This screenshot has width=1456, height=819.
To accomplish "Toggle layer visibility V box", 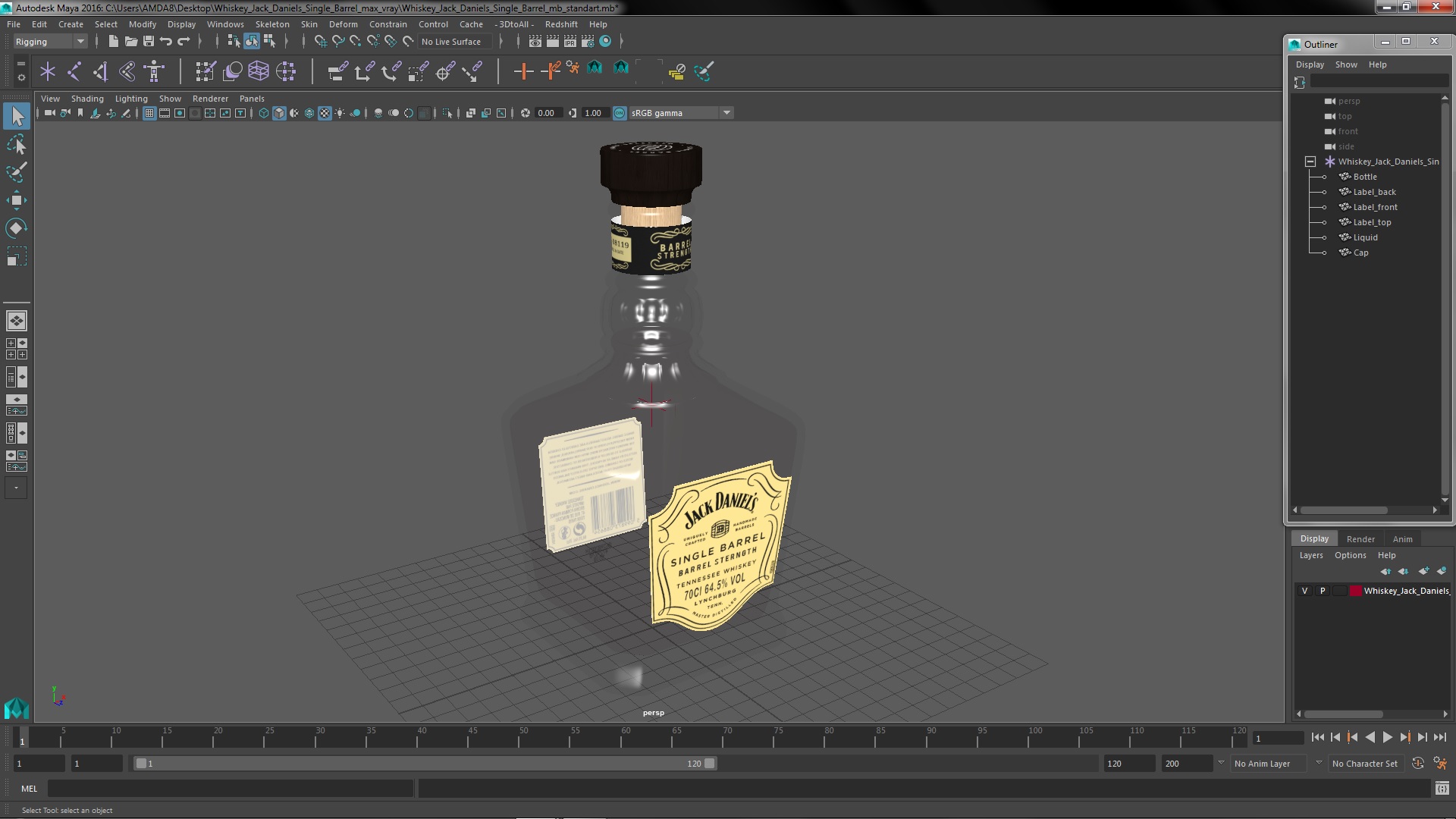I will coord(1304,591).
